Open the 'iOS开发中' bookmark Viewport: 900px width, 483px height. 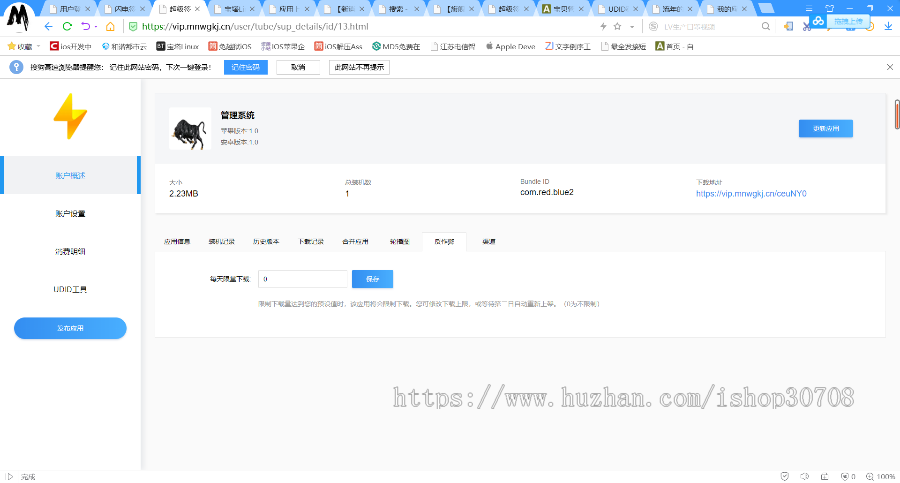[x=71, y=47]
